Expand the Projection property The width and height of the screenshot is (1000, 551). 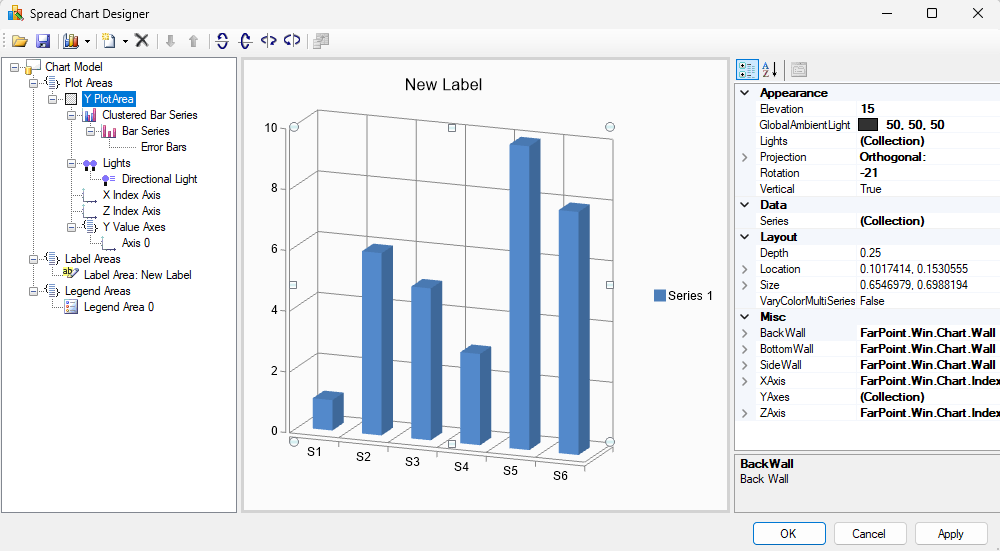(744, 157)
